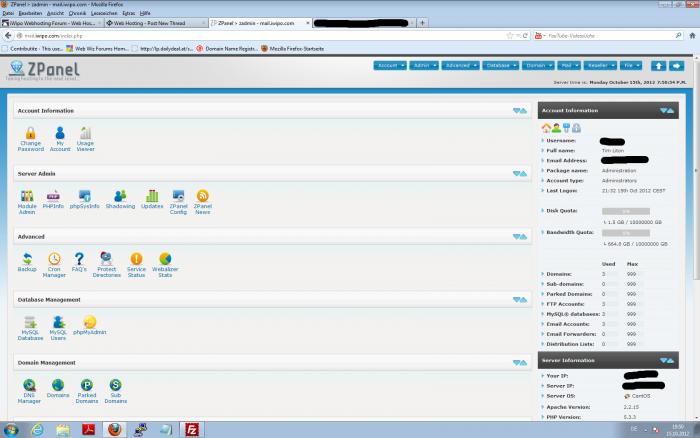Open the Cron Manager
This screenshot has width=700, height=438.
coord(54,265)
